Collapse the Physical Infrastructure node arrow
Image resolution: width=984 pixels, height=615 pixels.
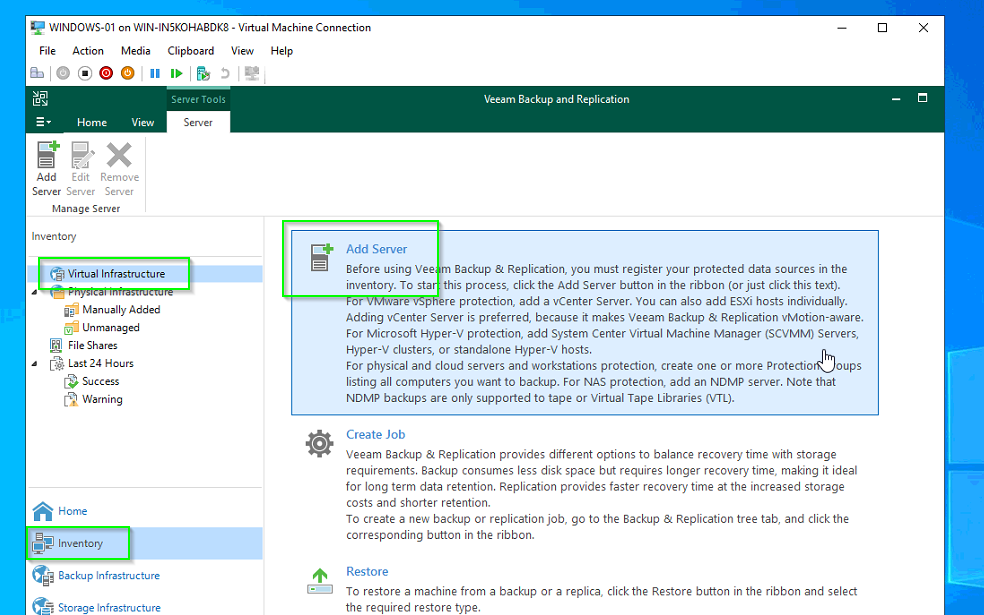[35, 292]
